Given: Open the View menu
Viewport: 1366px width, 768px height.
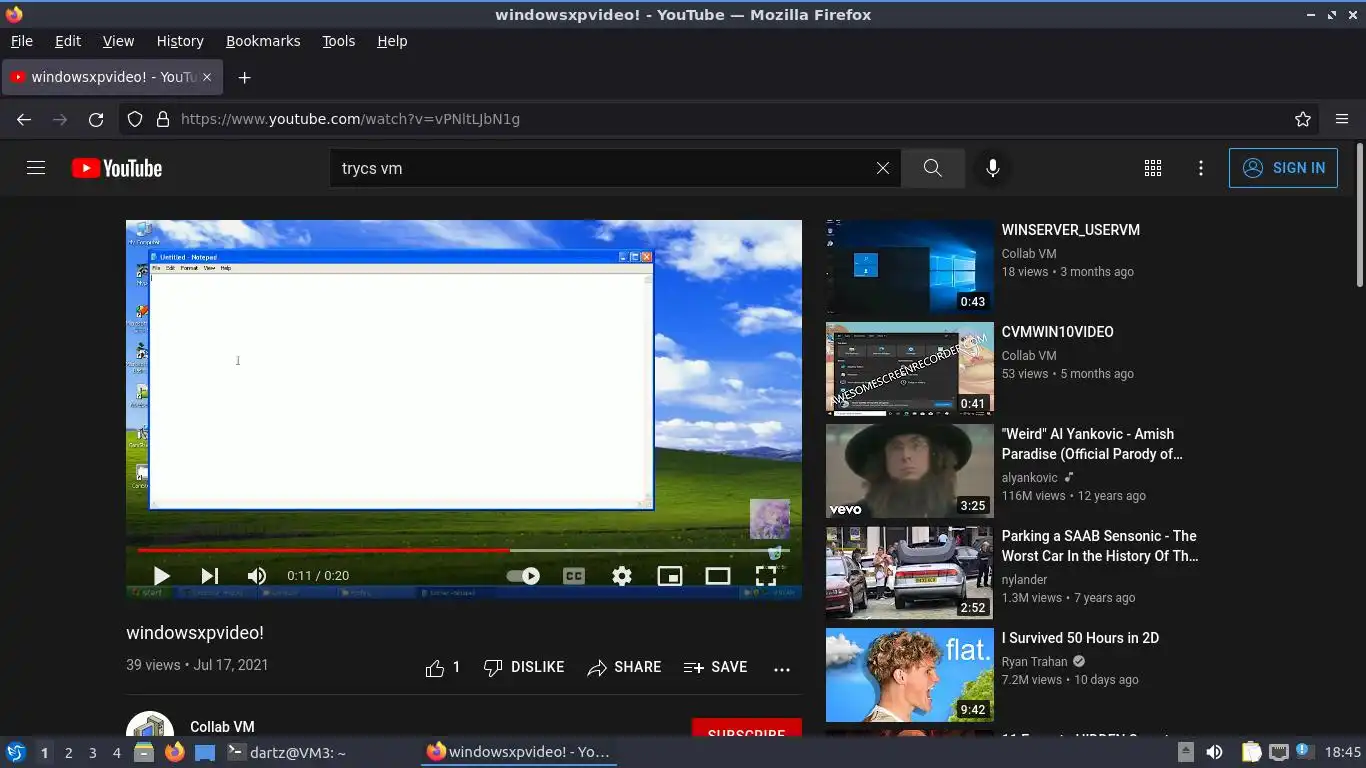Looking at the screenshot, I should click(118, 41).
